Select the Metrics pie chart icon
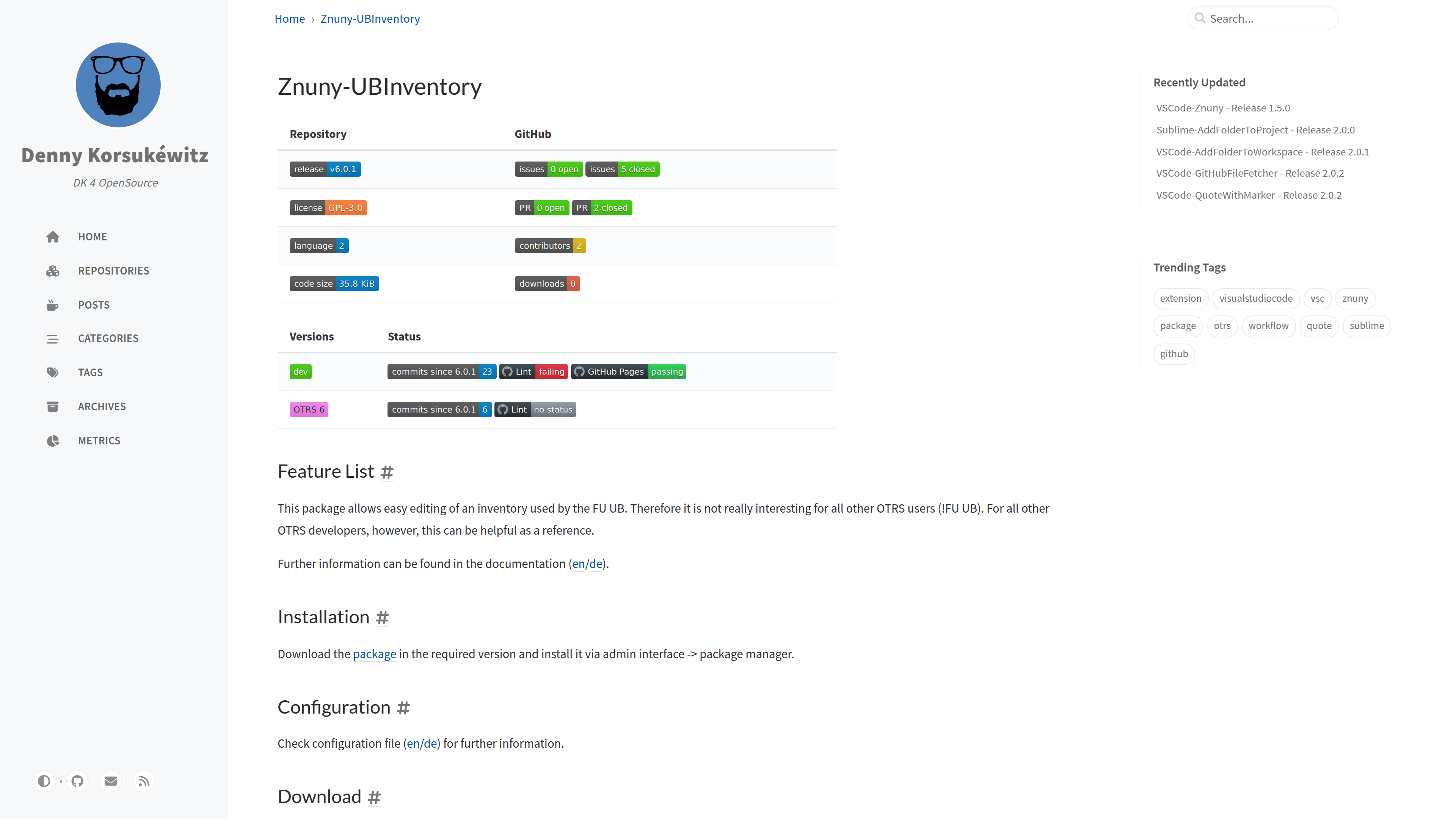Viewport: 1456px width, 819px height. (x=53, y=440)
